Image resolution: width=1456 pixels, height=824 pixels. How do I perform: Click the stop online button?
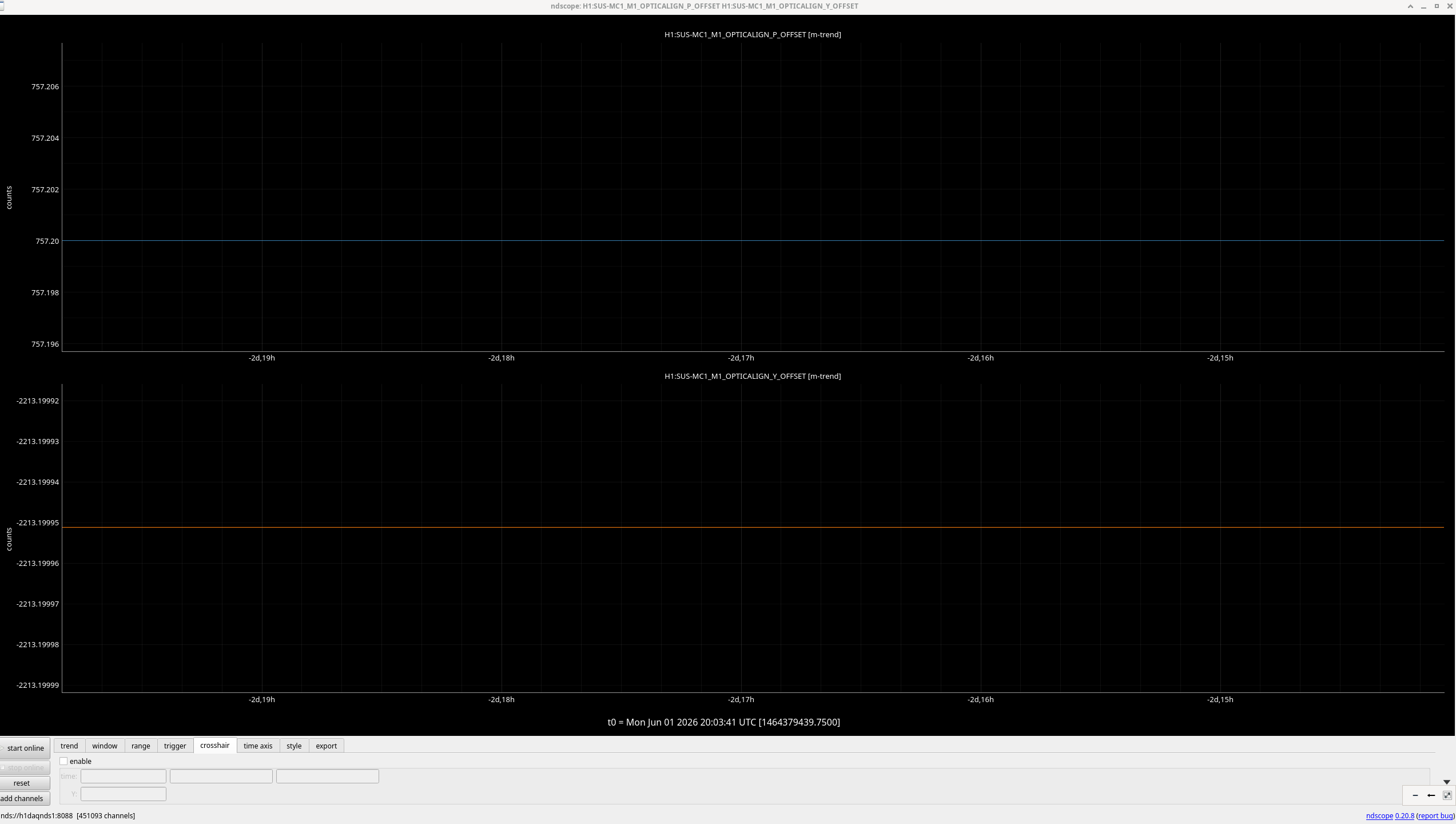25,767
